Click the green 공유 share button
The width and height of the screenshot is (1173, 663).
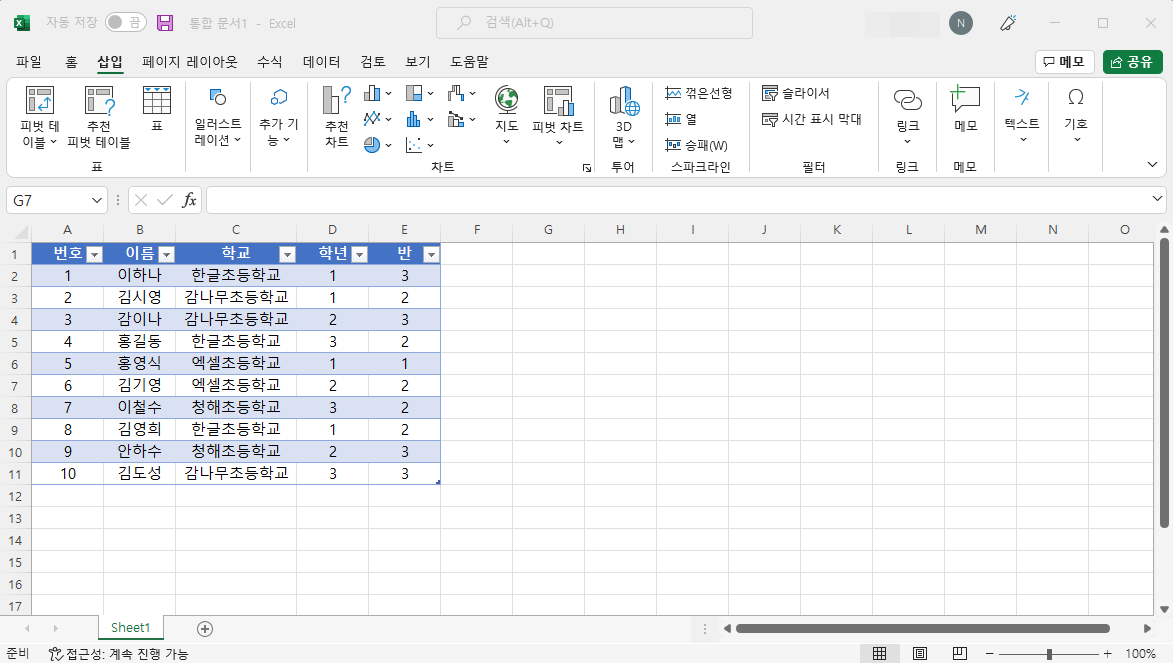[1131, 61]
